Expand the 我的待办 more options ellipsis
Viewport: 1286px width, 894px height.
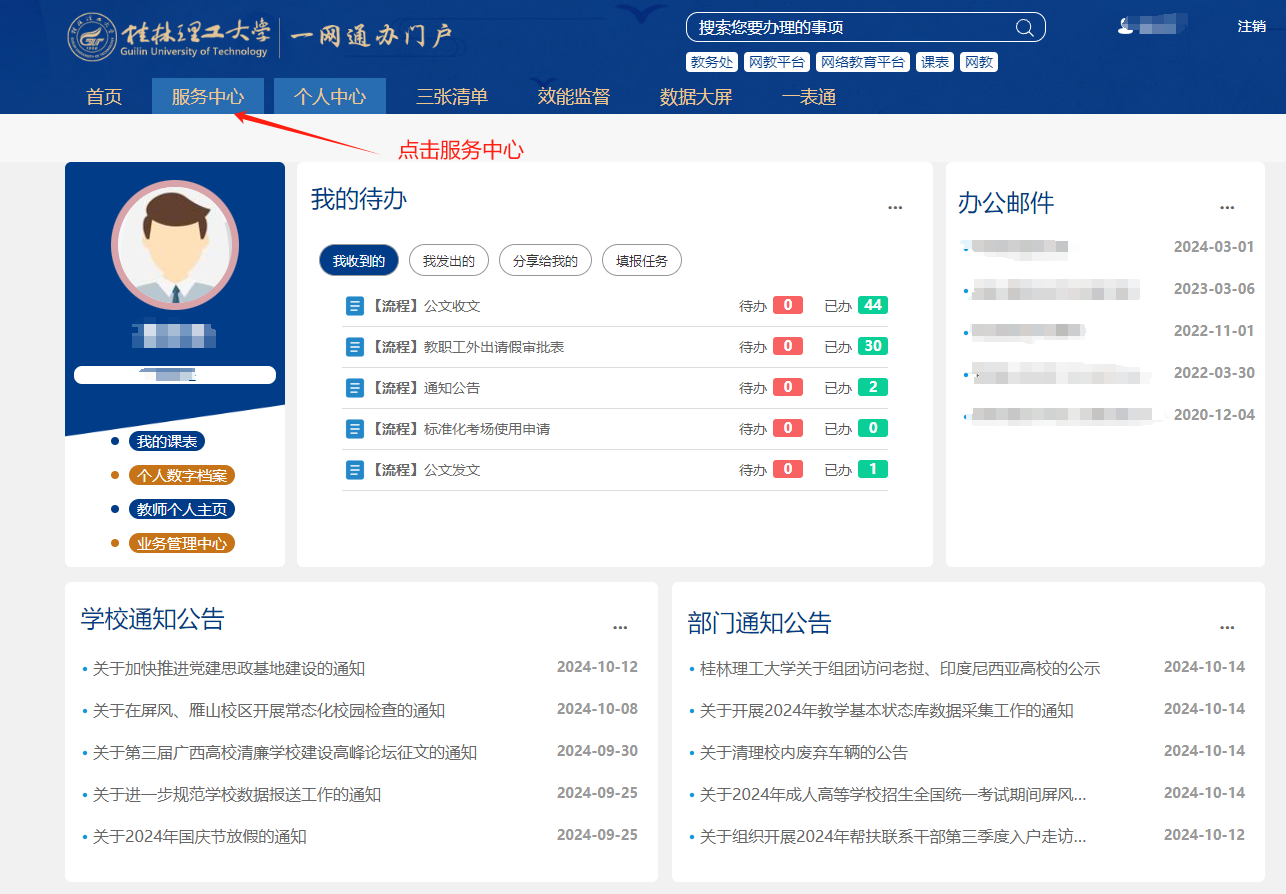tap(895, 208)
